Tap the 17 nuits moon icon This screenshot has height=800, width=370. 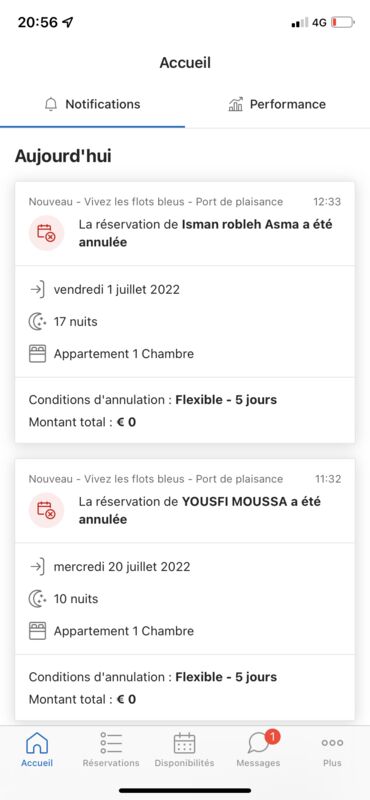pos(37,322)
